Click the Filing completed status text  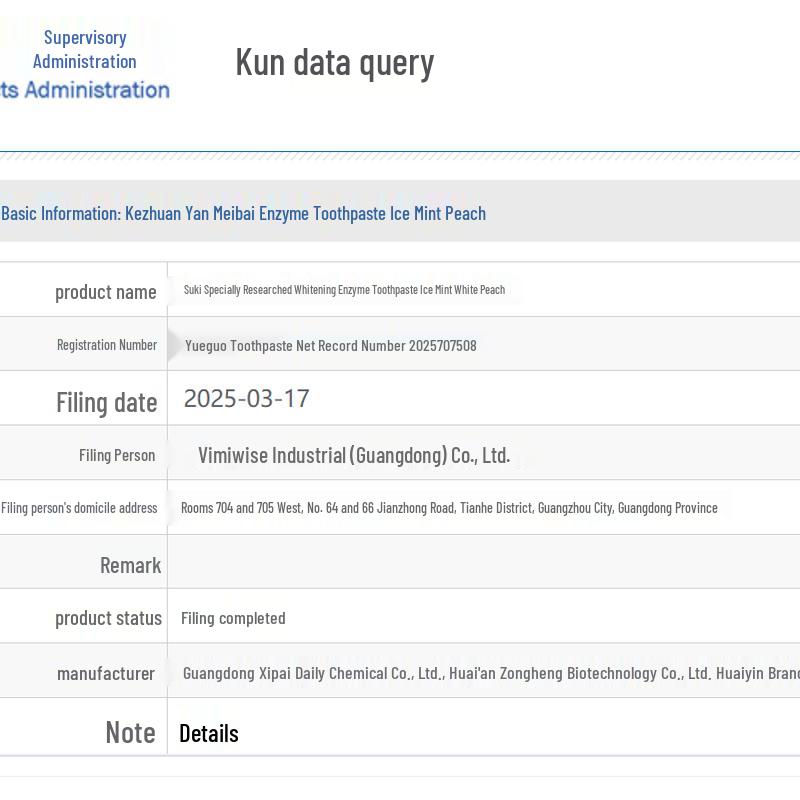click(x=233, y=618)
